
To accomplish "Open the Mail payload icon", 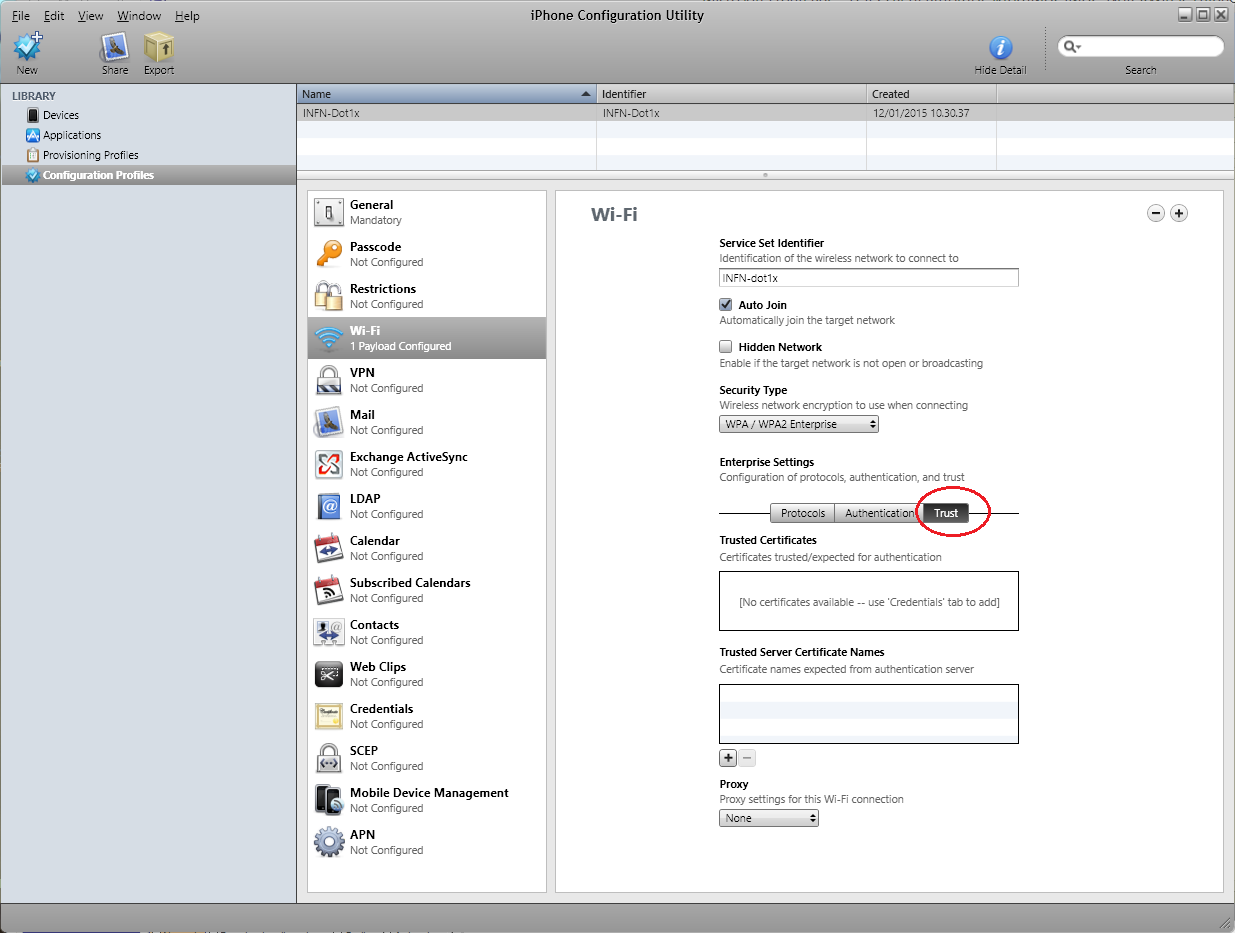I will (x=329, y=422).
